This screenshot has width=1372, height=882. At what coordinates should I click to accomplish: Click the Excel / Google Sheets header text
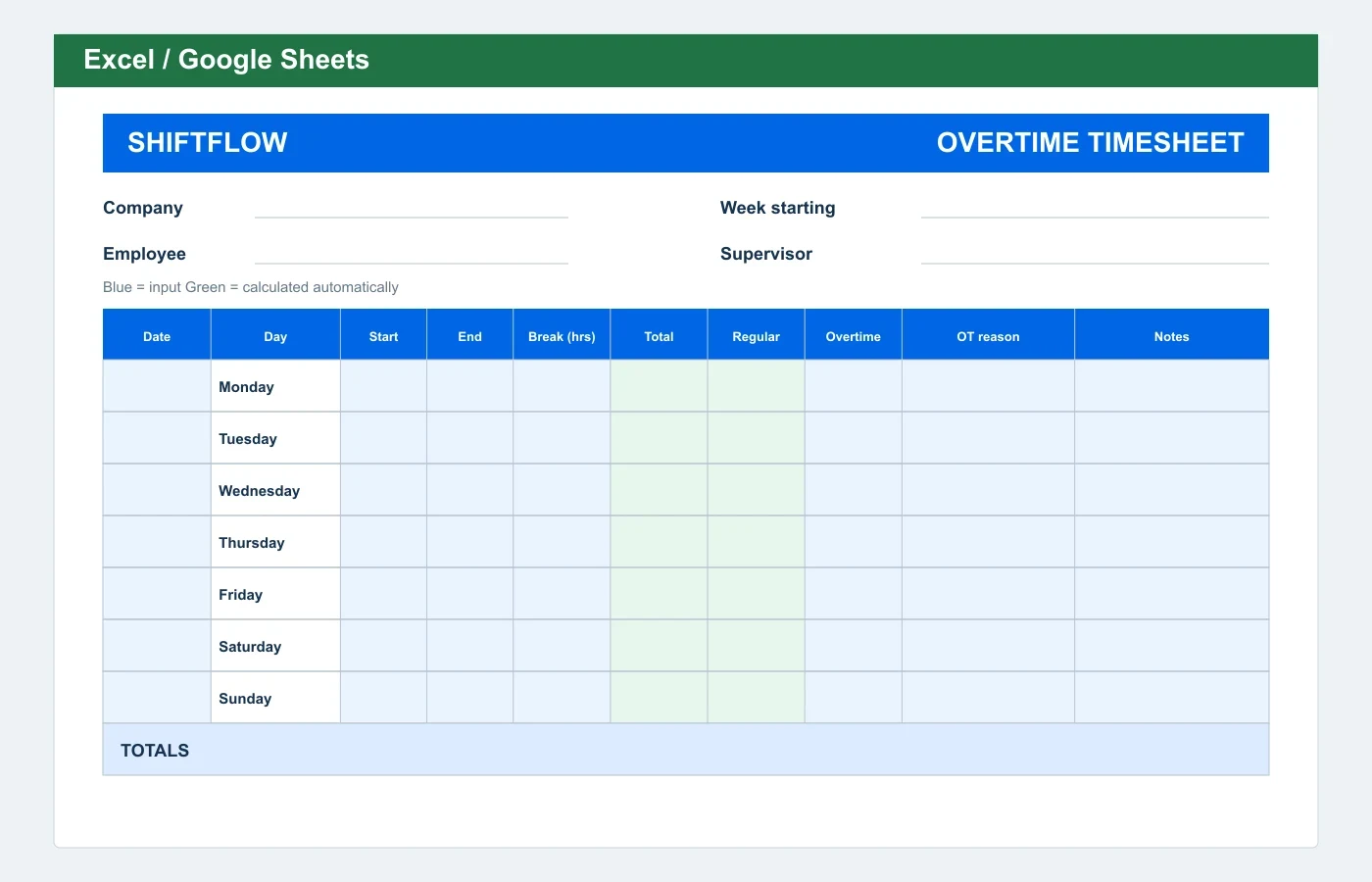tap(226, 60)
